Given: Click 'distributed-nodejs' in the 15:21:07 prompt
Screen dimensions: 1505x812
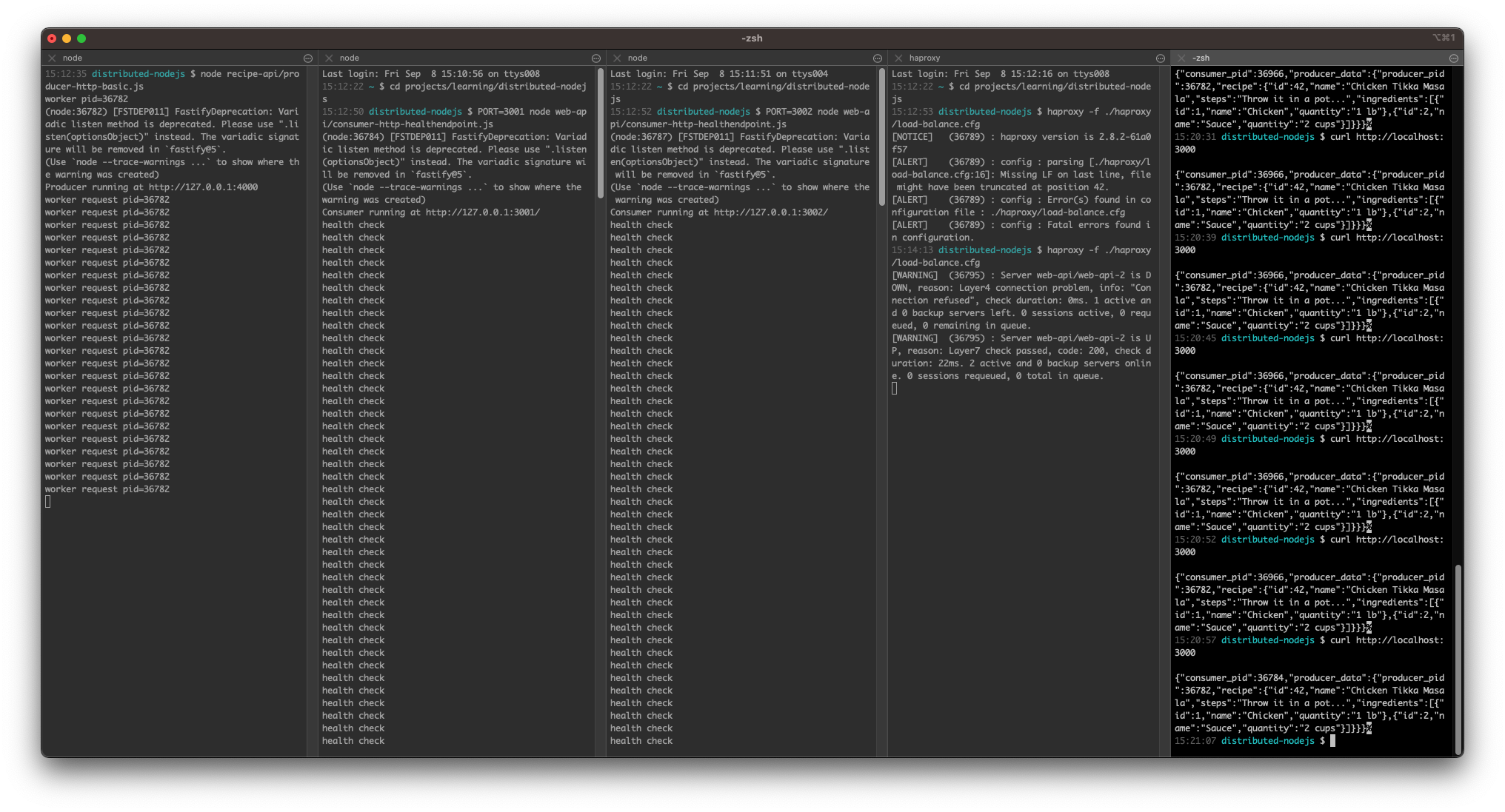Looking at the screenshot, I should (1267, 740).
